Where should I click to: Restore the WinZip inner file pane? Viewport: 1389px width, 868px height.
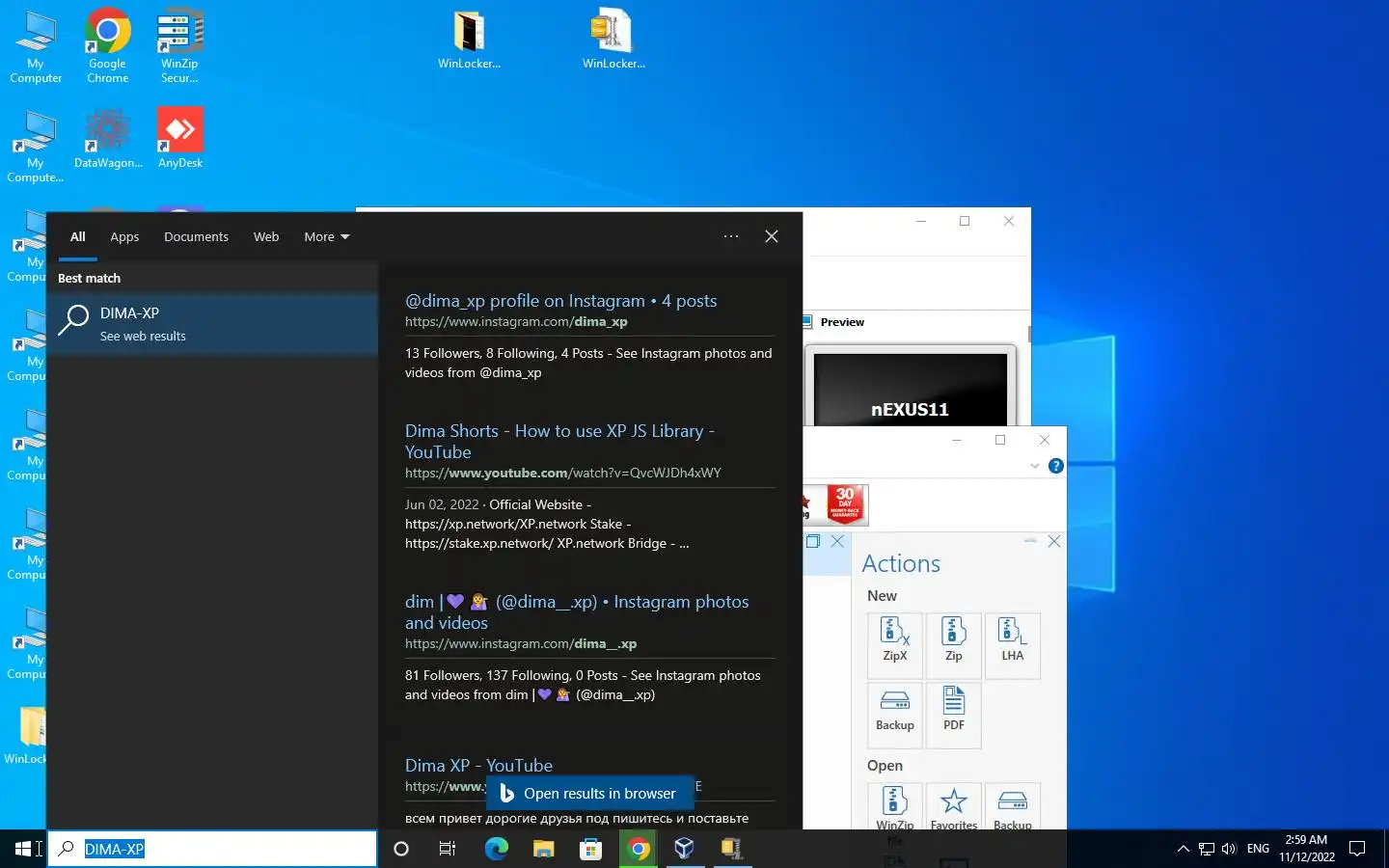click(813, 541)
